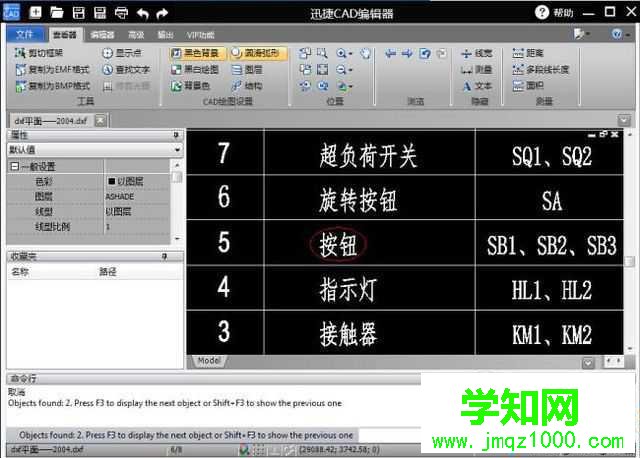Screen dimensions: 640x458
Task: Click the 剪切框架 crop frame tool
Action: point(39,53)
